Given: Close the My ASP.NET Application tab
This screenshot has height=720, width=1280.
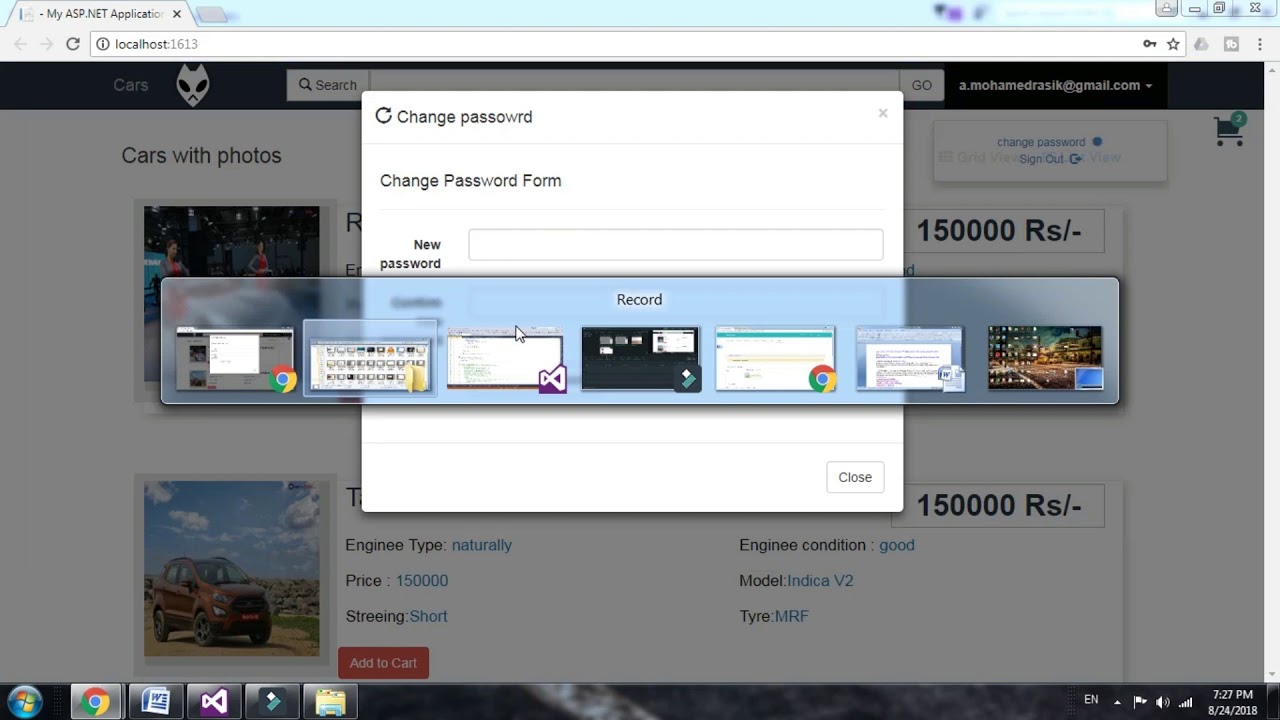Looking at the screenshot, I should (x=176, y=14).
